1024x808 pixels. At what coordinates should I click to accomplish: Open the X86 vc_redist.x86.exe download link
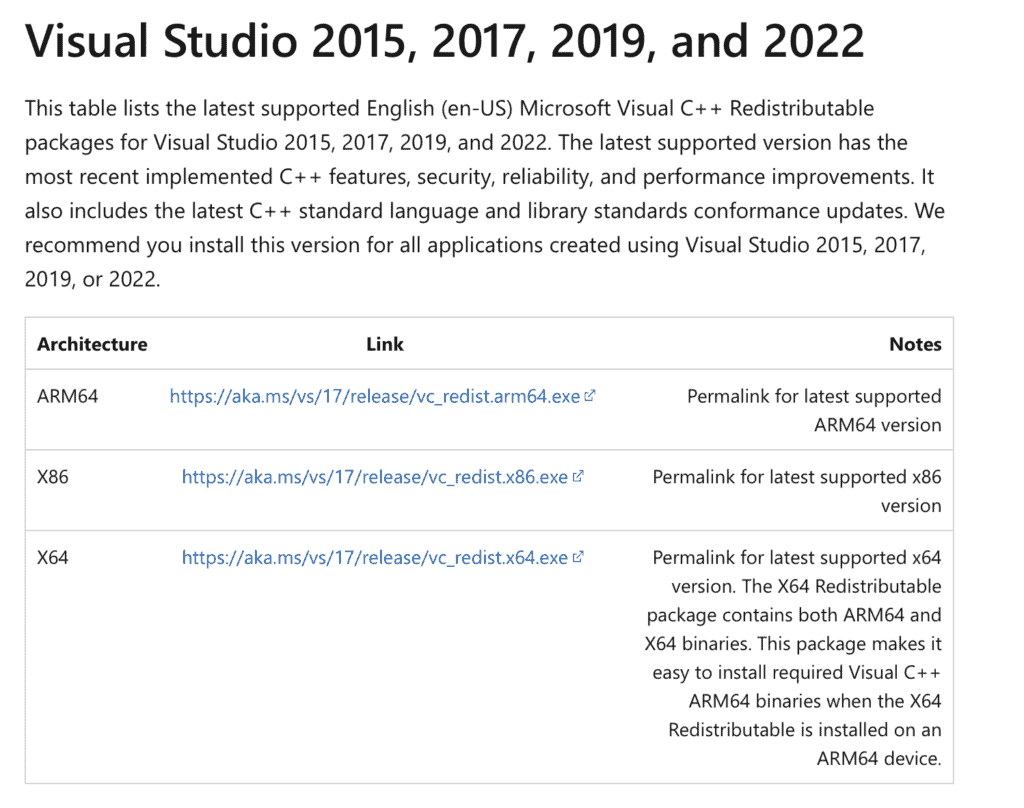pyautogui.click(x=375, y=477)
